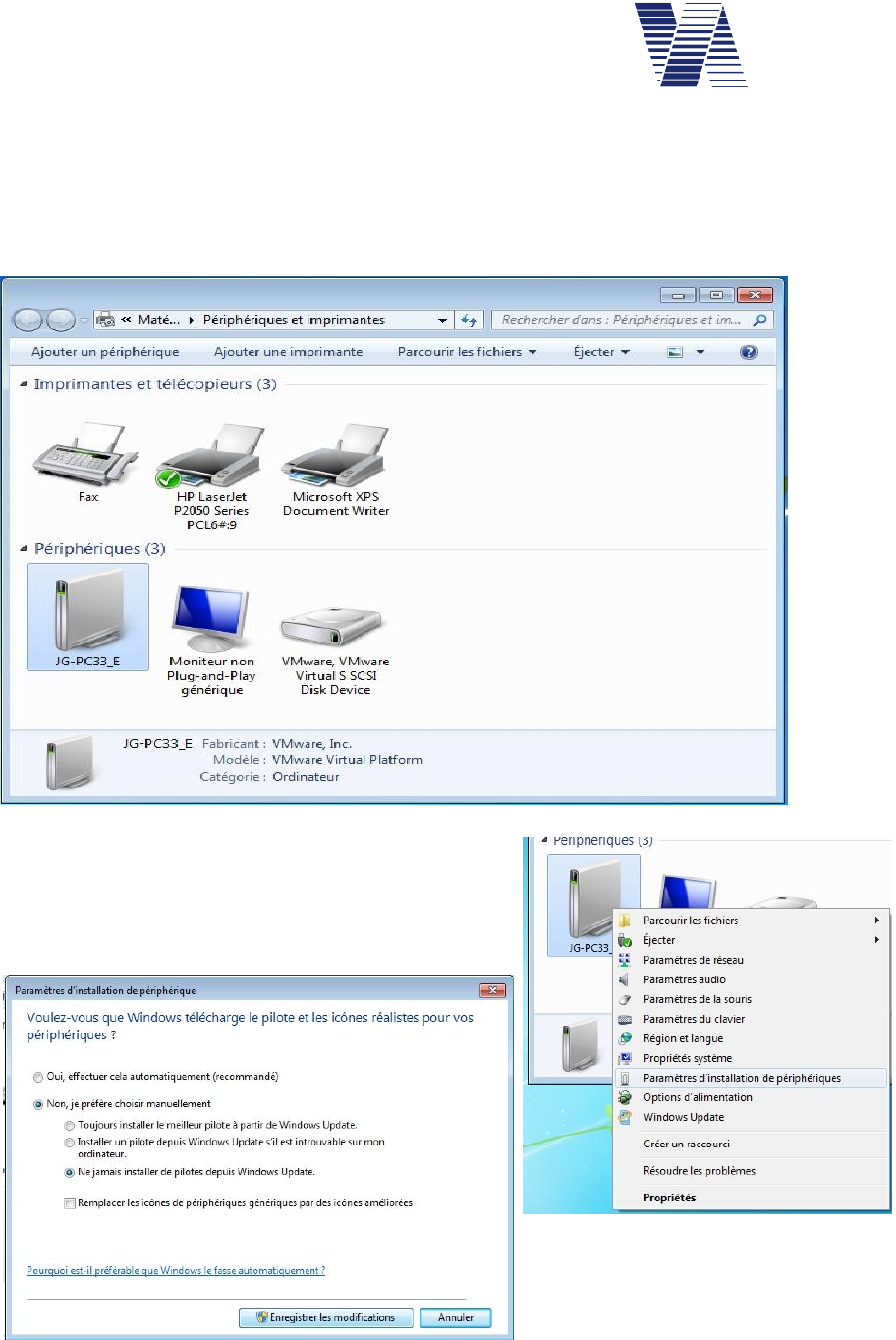Click the globe icon beside Région et langue

coord(624,1038)
